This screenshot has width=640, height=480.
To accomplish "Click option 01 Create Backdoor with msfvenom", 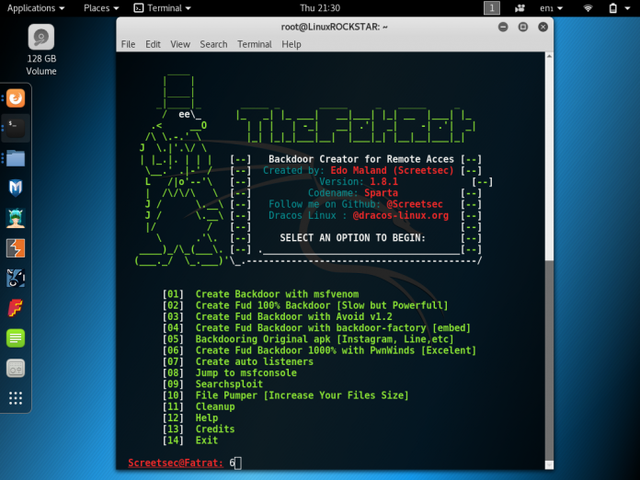I will click(261, 294).
